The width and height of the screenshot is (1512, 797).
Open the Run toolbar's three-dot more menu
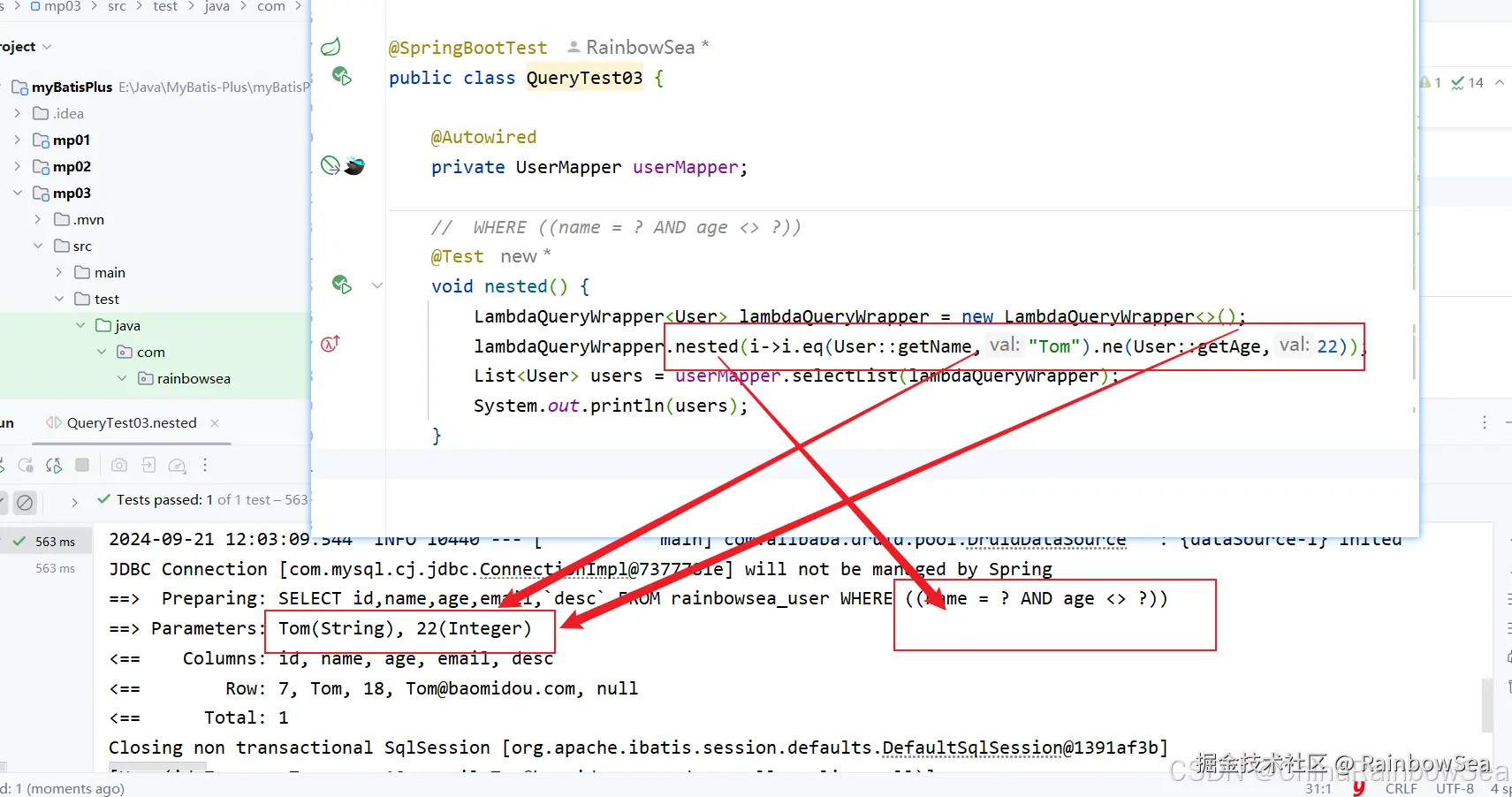pos(205,465)
